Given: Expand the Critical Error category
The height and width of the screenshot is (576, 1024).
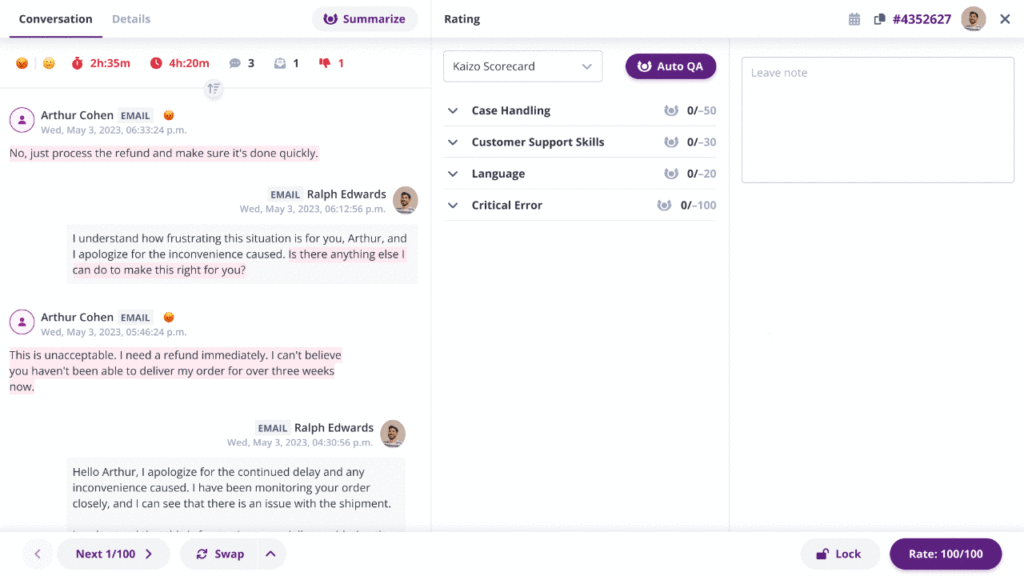Looking at the screenshot, I should [x=453, y=205].
